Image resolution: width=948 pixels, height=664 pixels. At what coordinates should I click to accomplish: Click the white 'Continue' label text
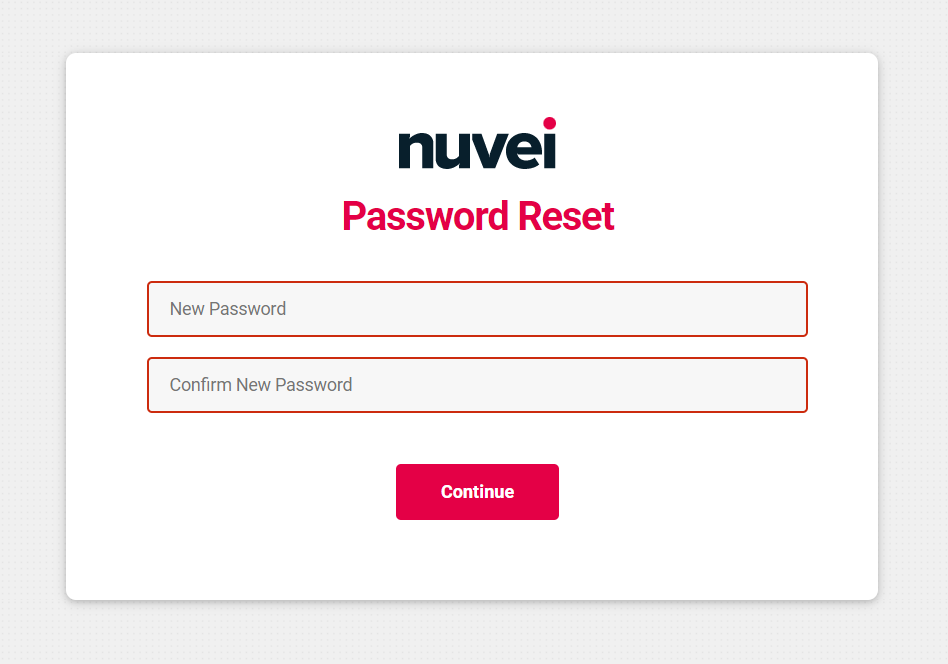tap(477, 492)
